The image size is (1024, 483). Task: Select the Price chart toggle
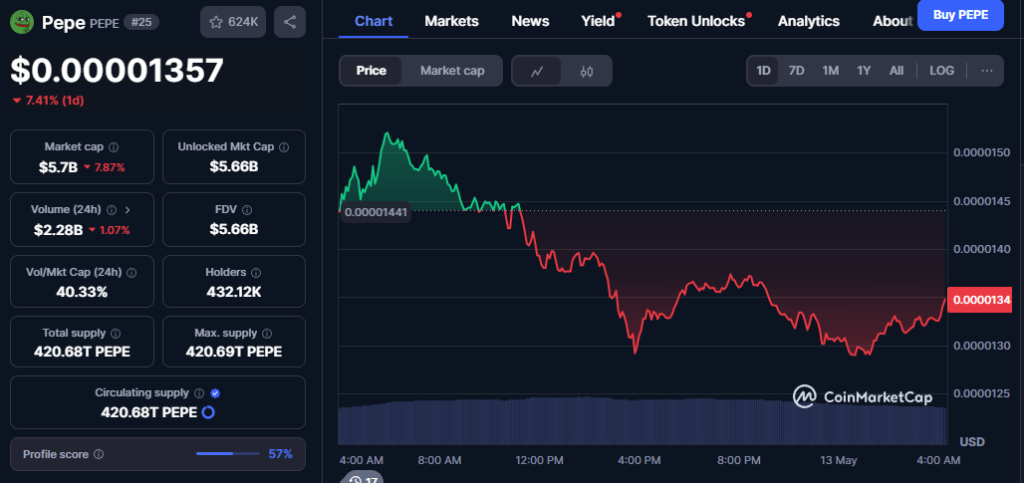coord(371,70)
